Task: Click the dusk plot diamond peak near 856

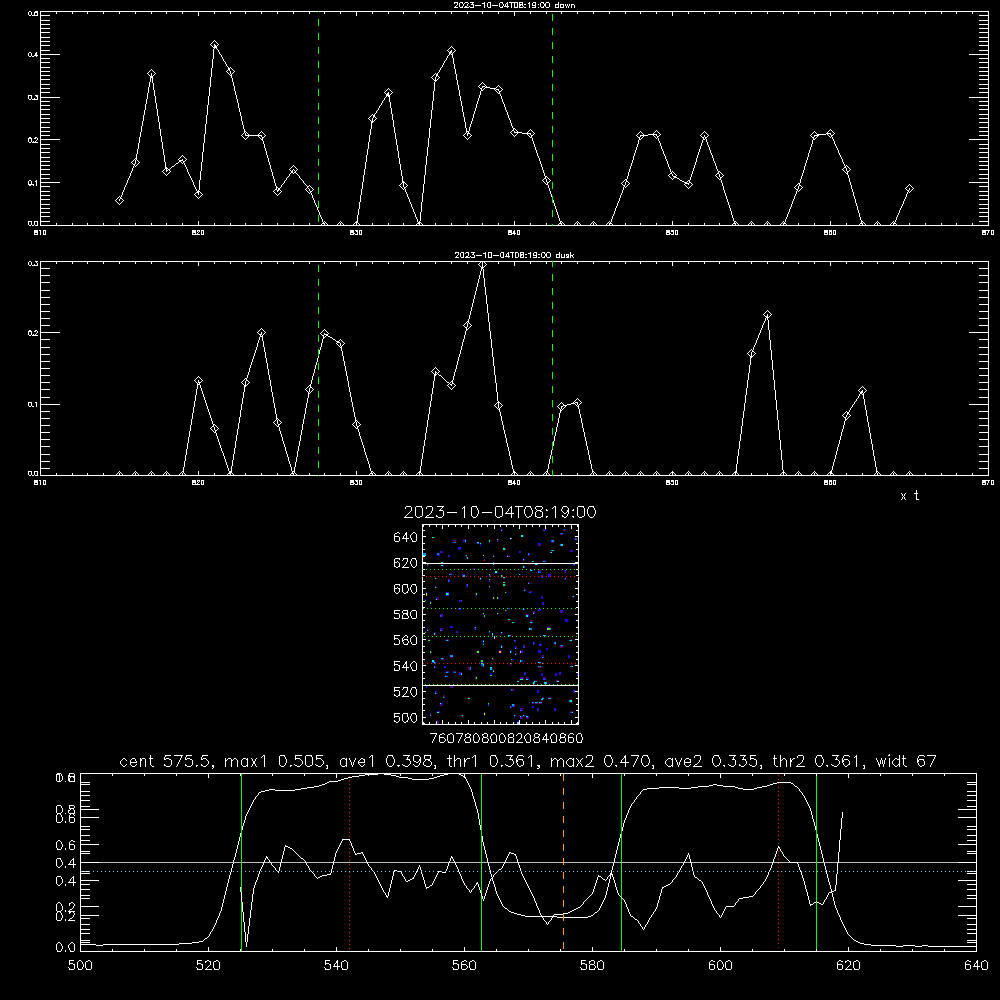Action: pos(767,314)
